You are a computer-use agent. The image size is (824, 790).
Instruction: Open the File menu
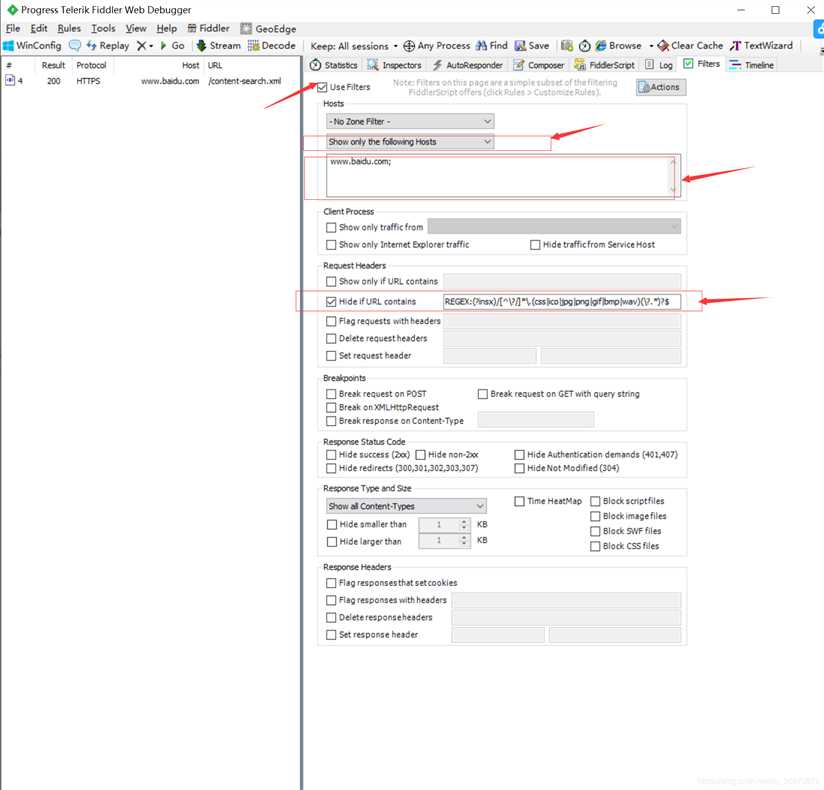click(13, 28)
